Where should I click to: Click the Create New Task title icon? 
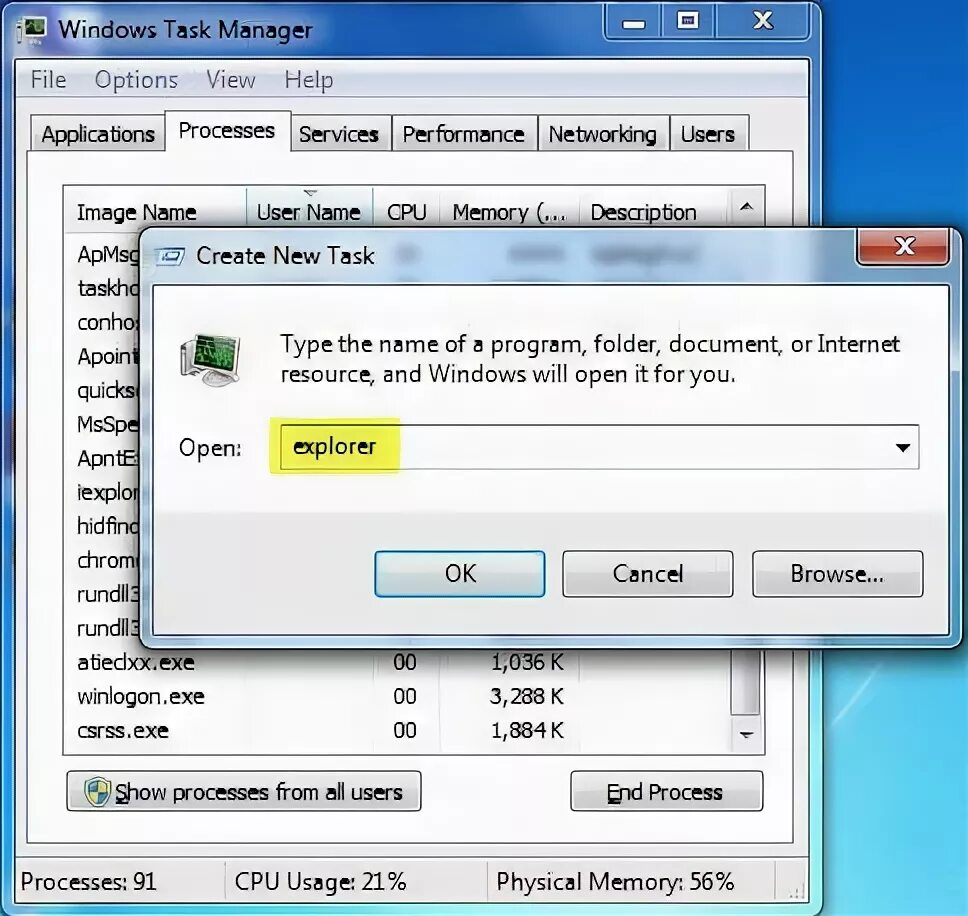[x=169, y=256]
